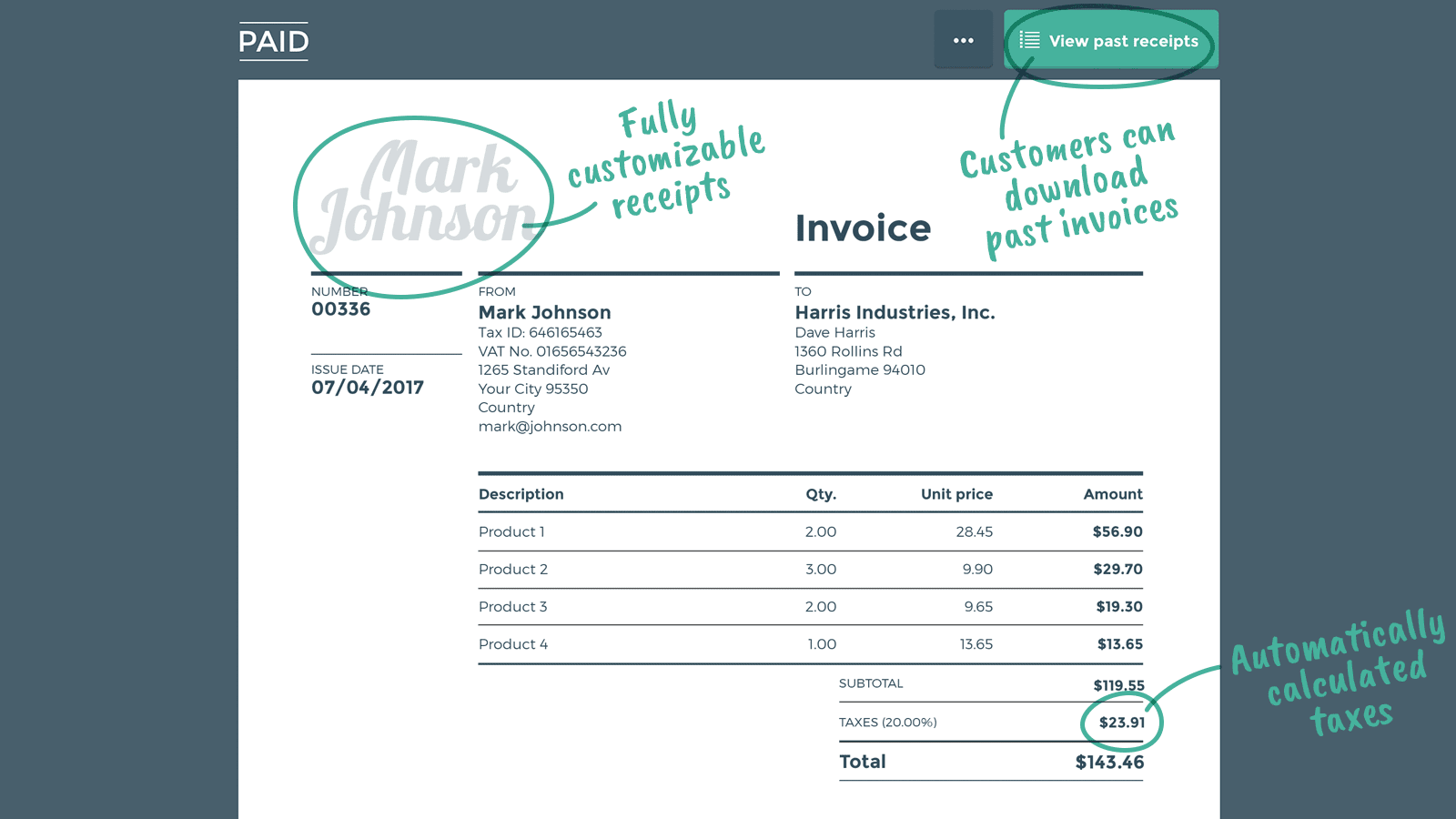Click recipient name Harris Industries, Inc.
The width and height of the screenshot is (1456, 819).
pos(895,312)
